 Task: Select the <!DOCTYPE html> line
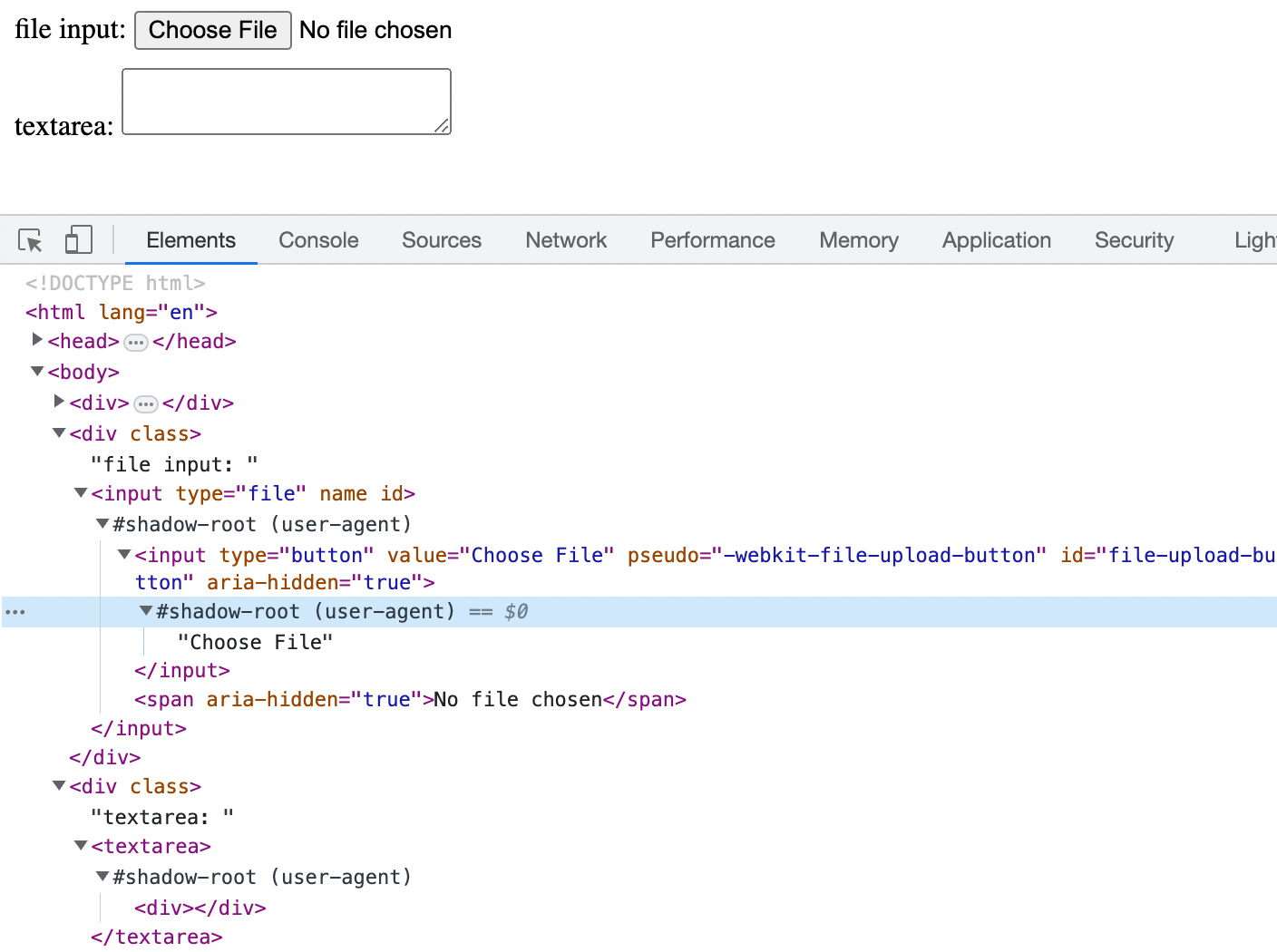(115, 283)
